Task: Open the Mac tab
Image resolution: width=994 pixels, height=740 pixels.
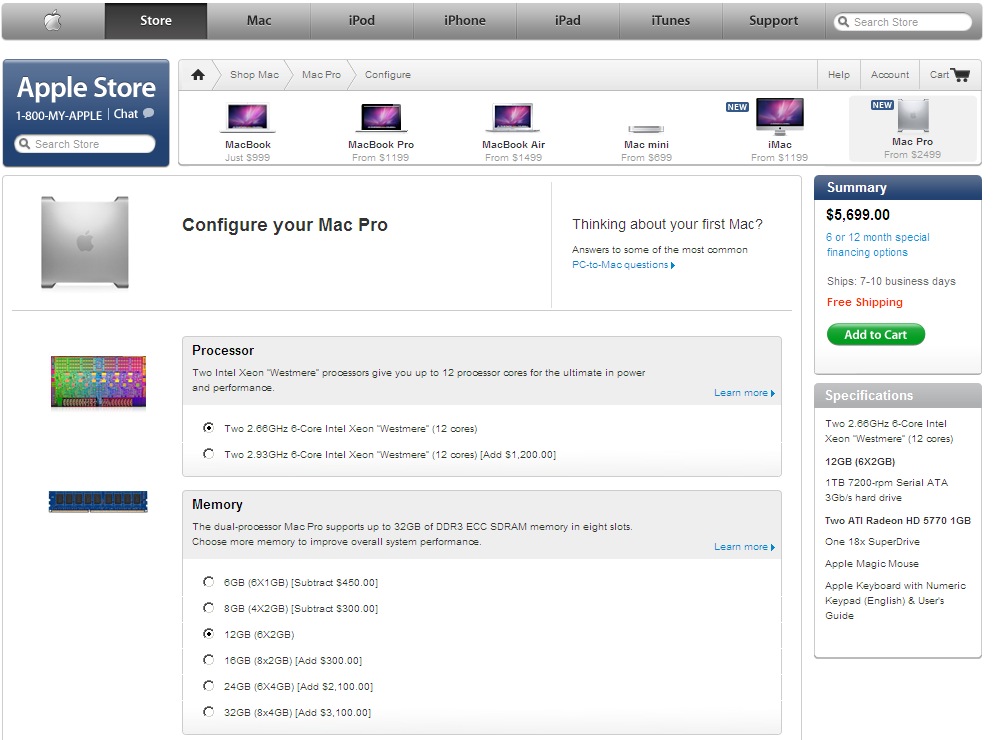Action: point(259,21)
